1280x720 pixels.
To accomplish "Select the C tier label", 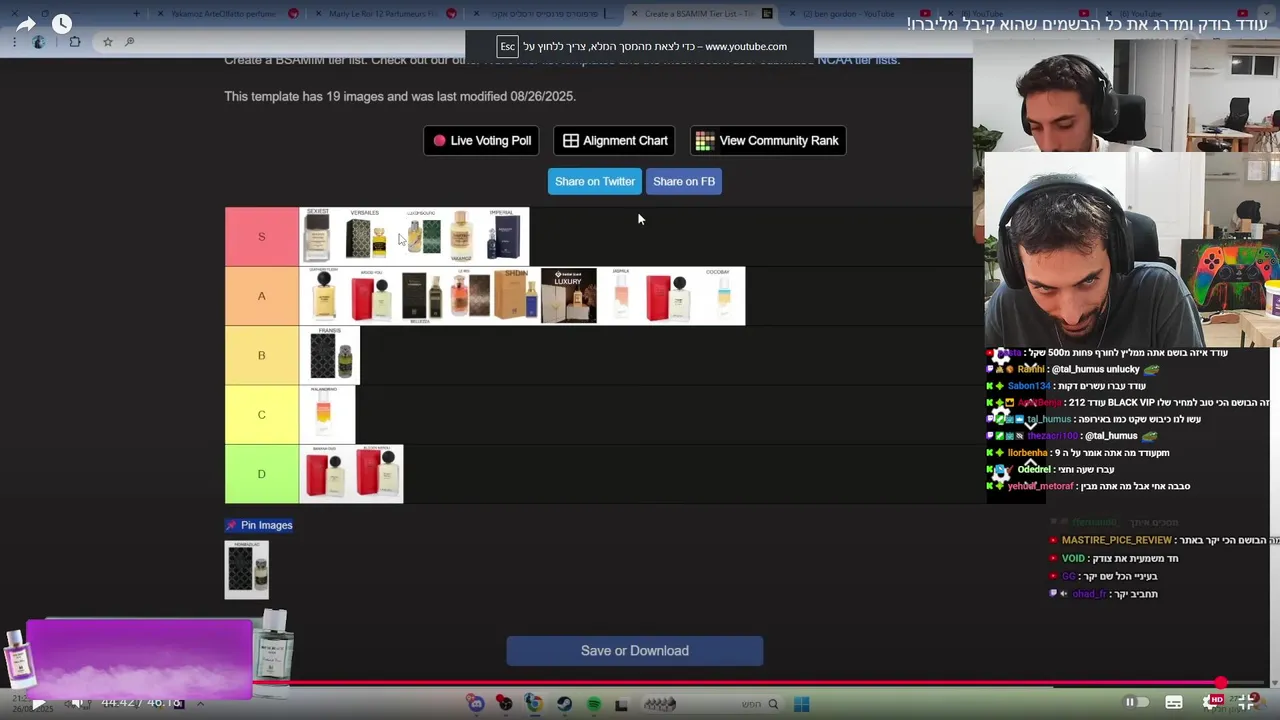I will 262,414.
